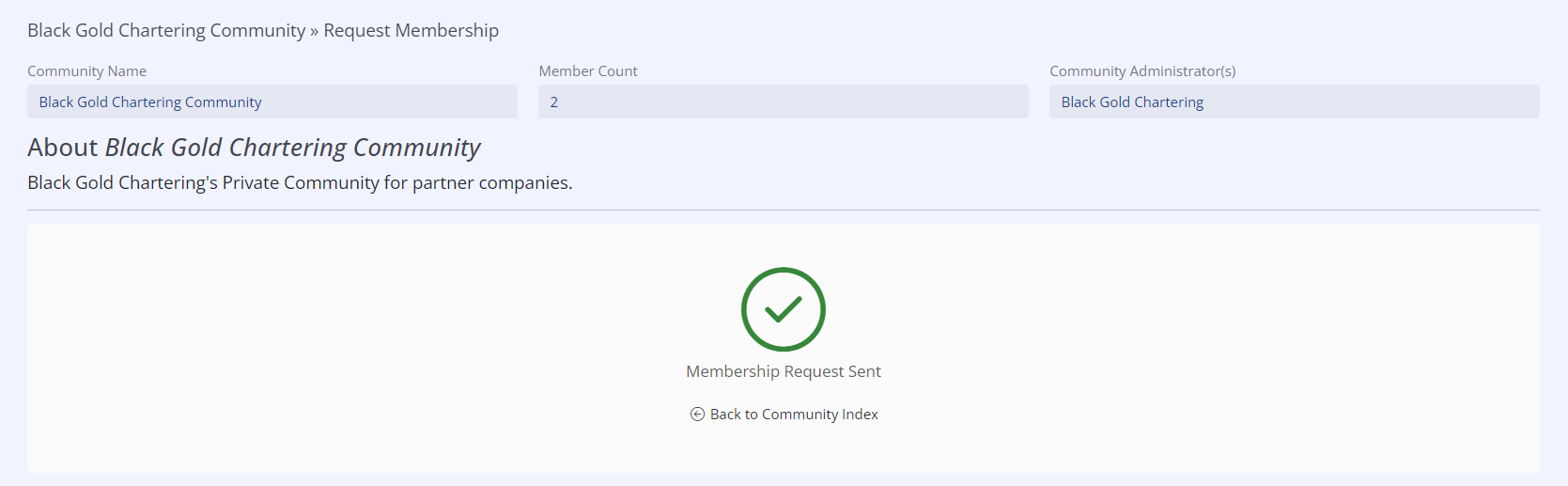
Task: Focus the Member Count field
Action: point(783,102)
